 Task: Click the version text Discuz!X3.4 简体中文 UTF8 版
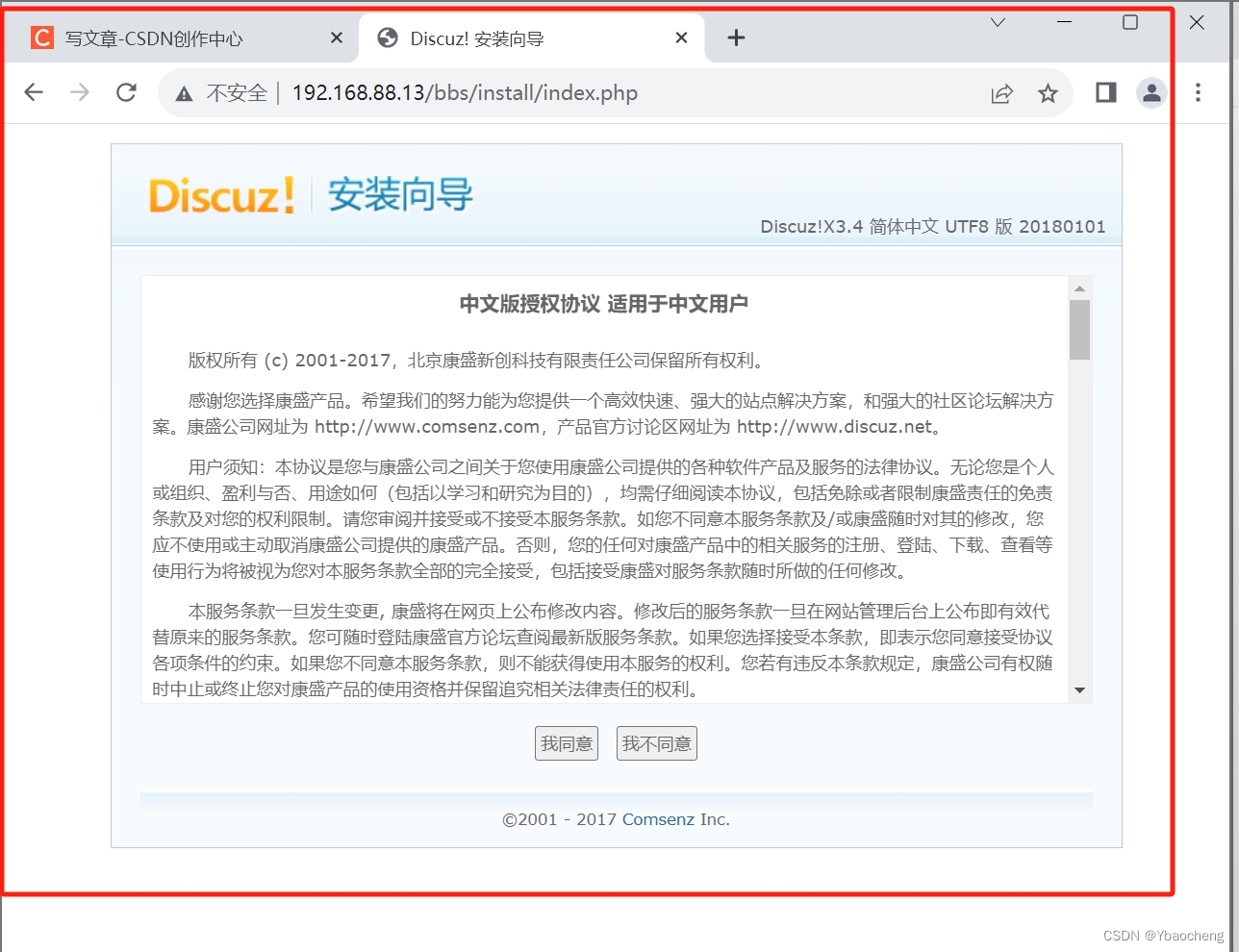click(886, 227)
